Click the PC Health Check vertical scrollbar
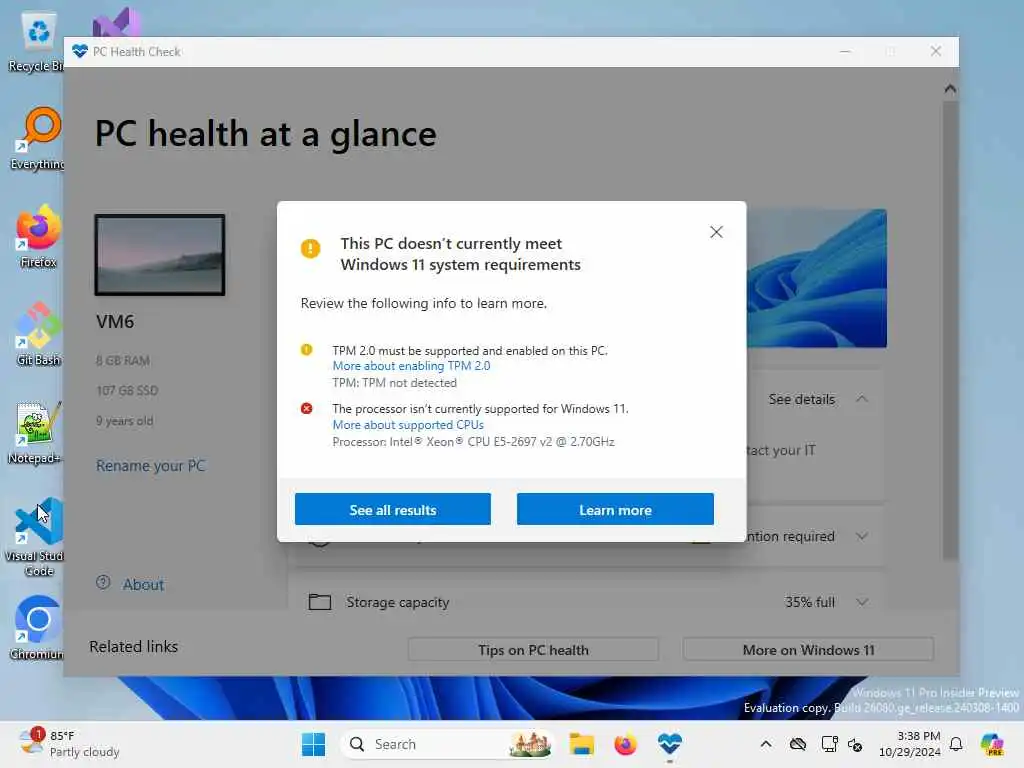This screenshot has height=768, width=1024. [950, 330]
